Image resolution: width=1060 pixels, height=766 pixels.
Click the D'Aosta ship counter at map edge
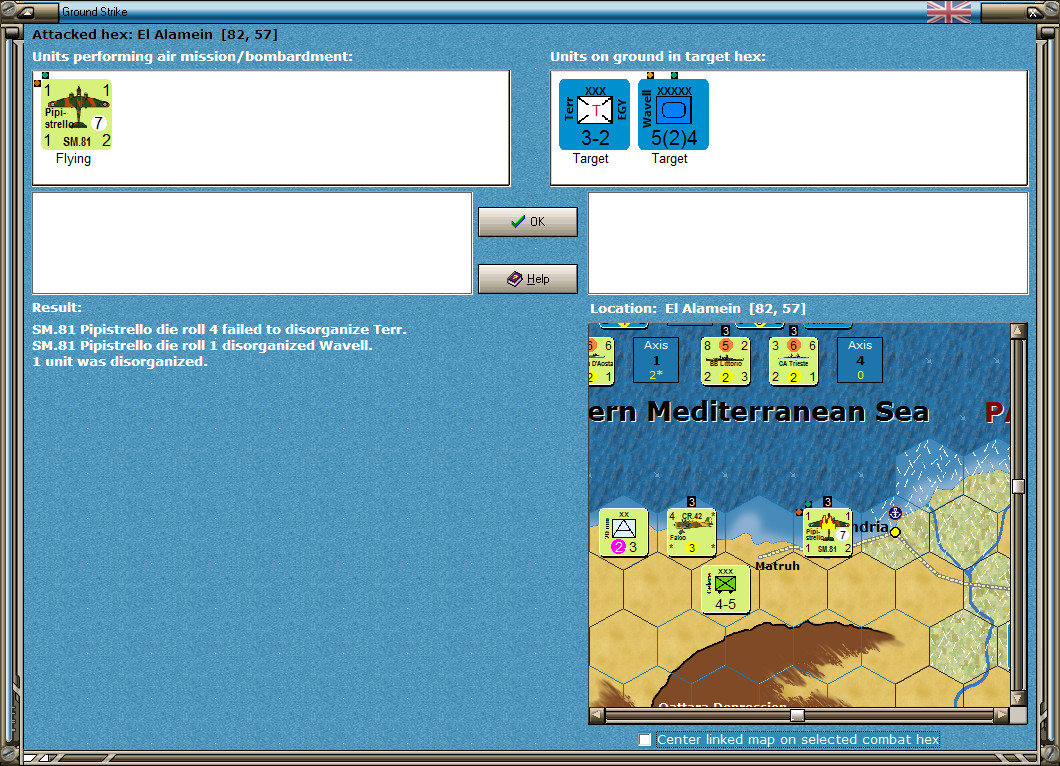tap(601, 361)
